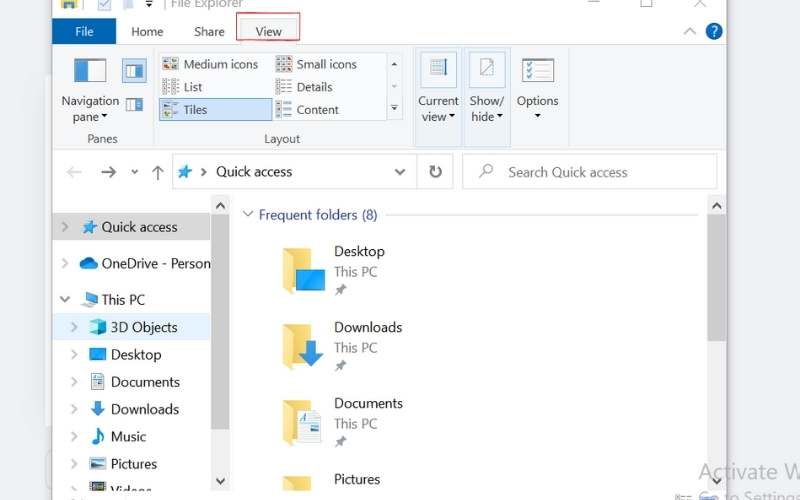This screenshot has height=500, width=800.
Task: Select Music in the navigation tree
Action: tap(118, 437)
